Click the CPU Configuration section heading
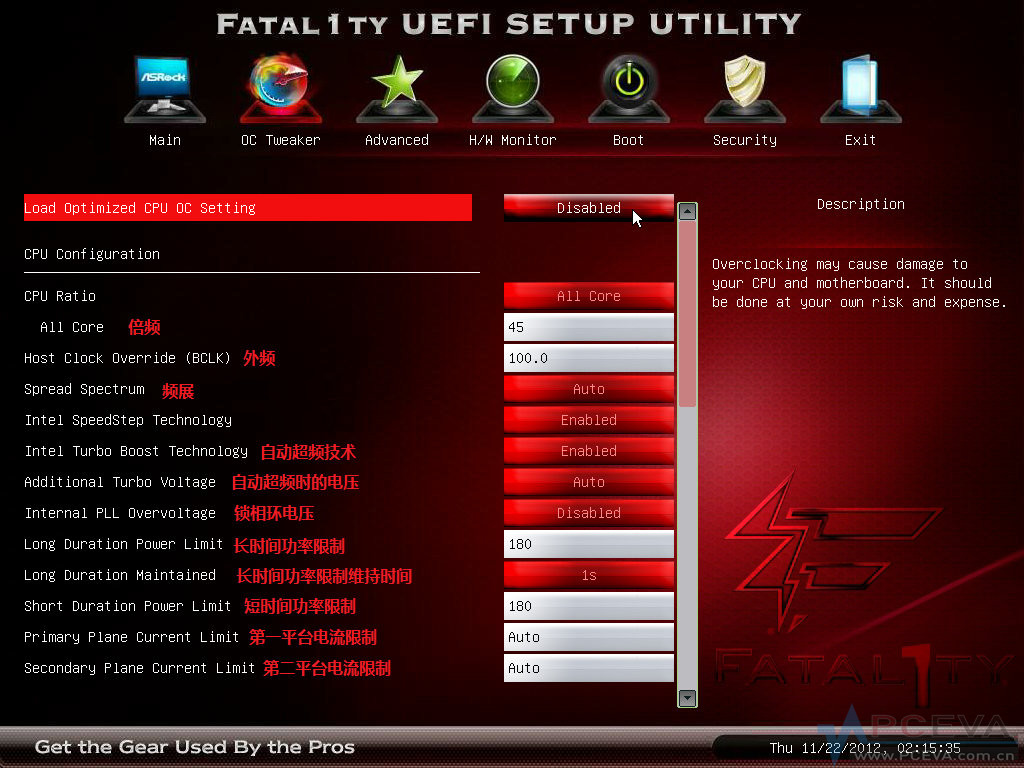This screenshot has height=768, width=1024. tap(92, 255)
